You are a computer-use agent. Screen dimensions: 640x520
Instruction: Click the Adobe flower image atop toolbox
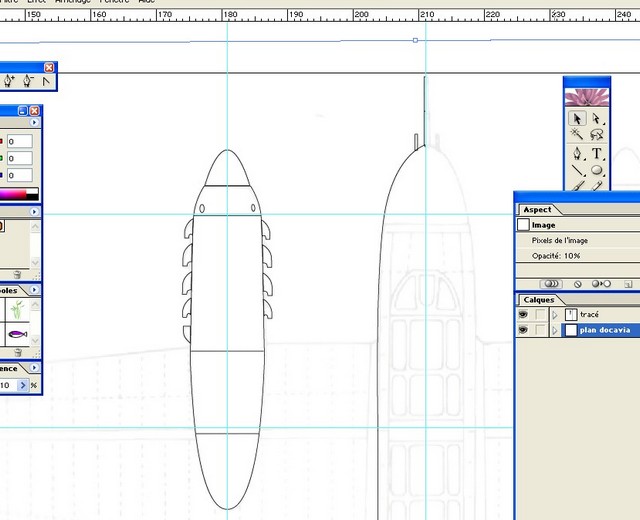(x=587, y=98)
